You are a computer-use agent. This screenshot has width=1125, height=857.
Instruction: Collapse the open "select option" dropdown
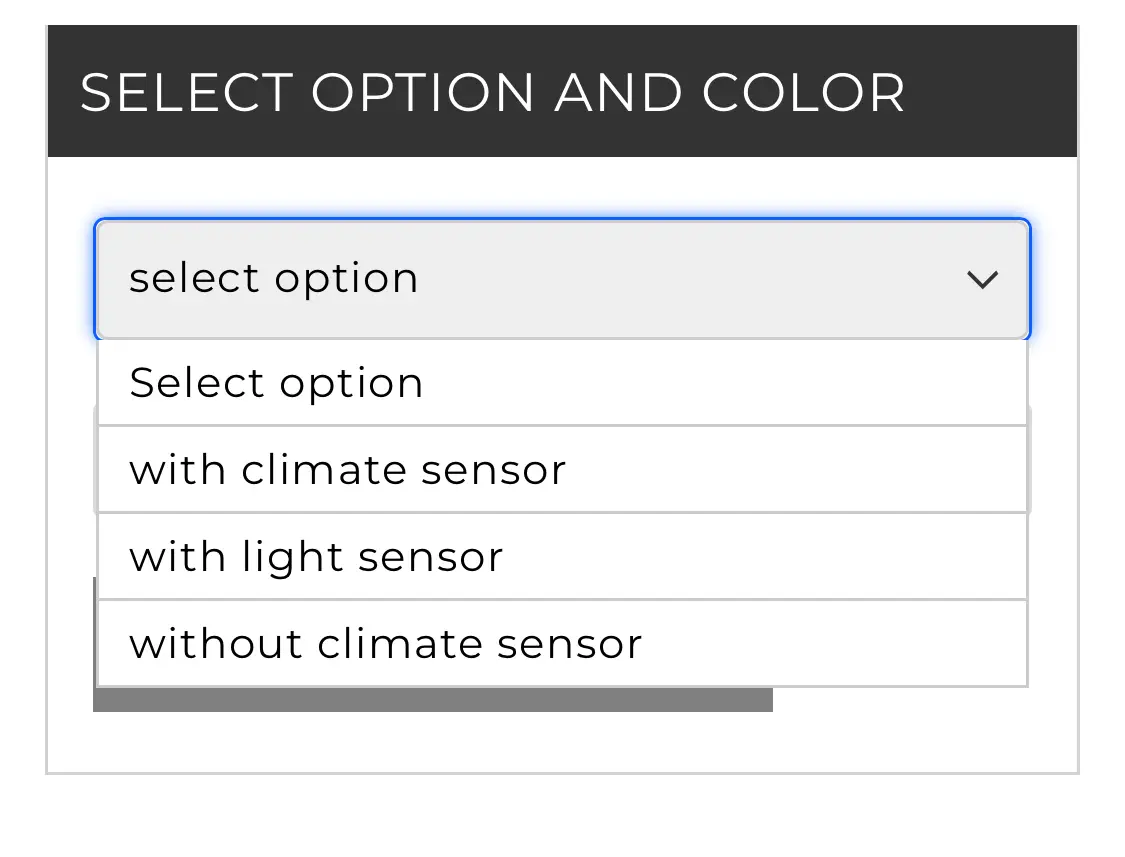click(x=562, y=279)
